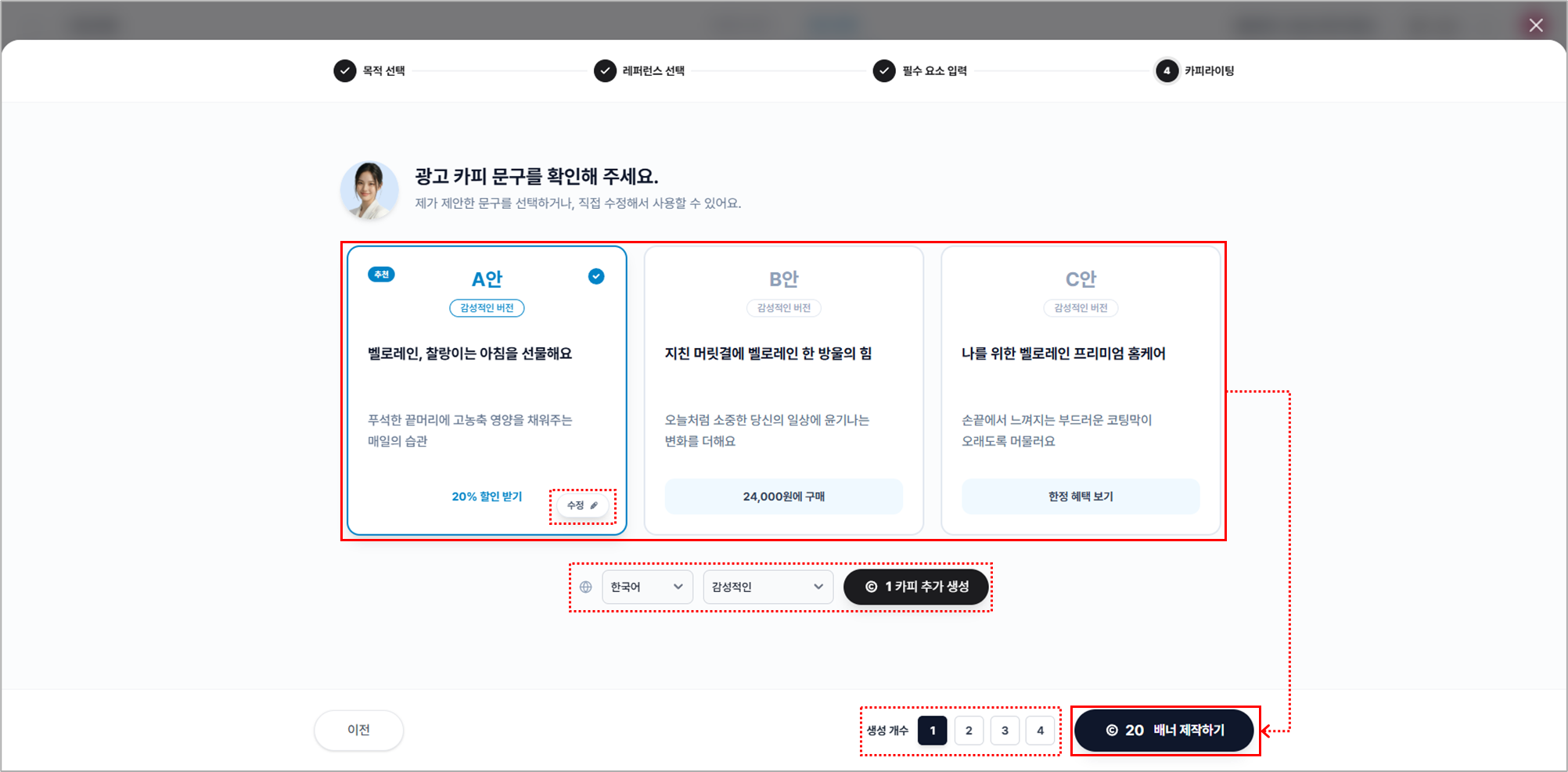Click the 레퍼런스 선택 step check icon

[x=605, y=70]
